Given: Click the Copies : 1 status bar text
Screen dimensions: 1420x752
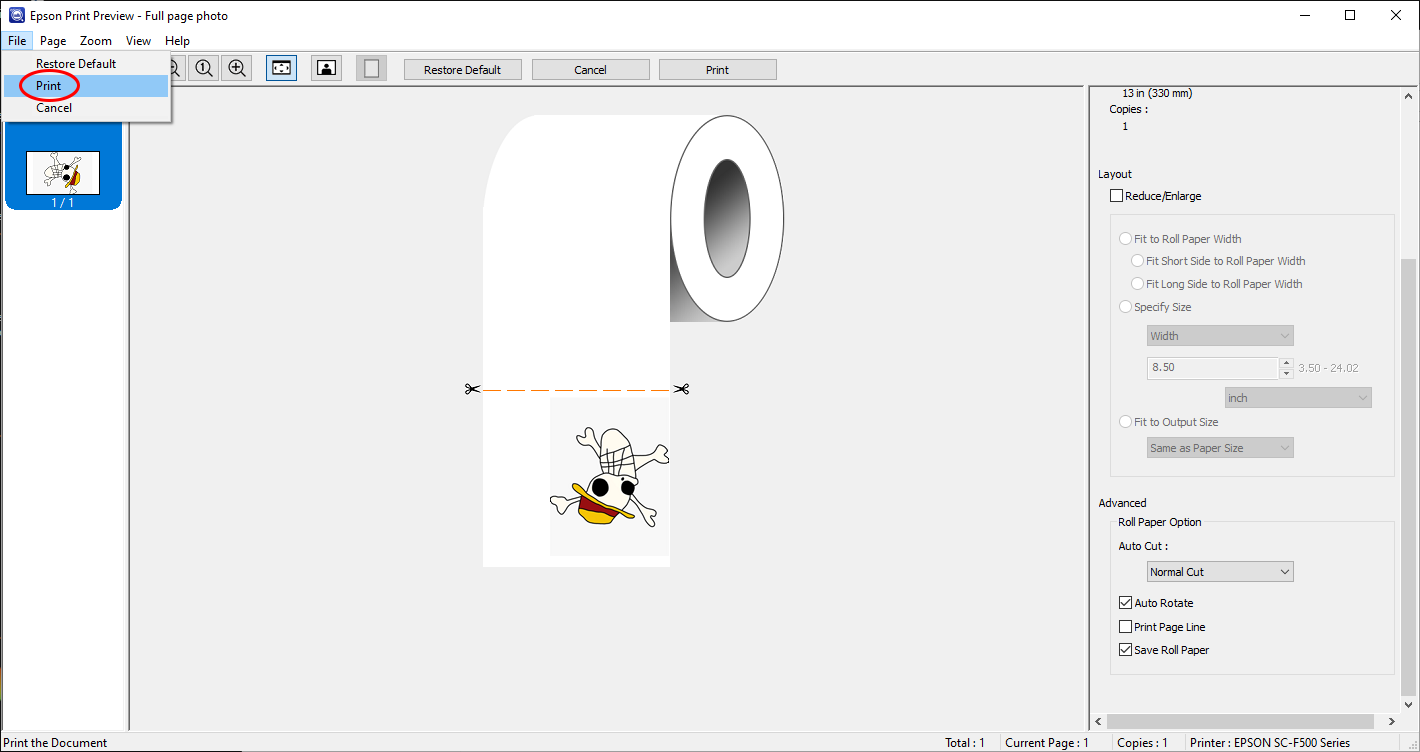Looking at the screenshot, I should coord(1142,743).
